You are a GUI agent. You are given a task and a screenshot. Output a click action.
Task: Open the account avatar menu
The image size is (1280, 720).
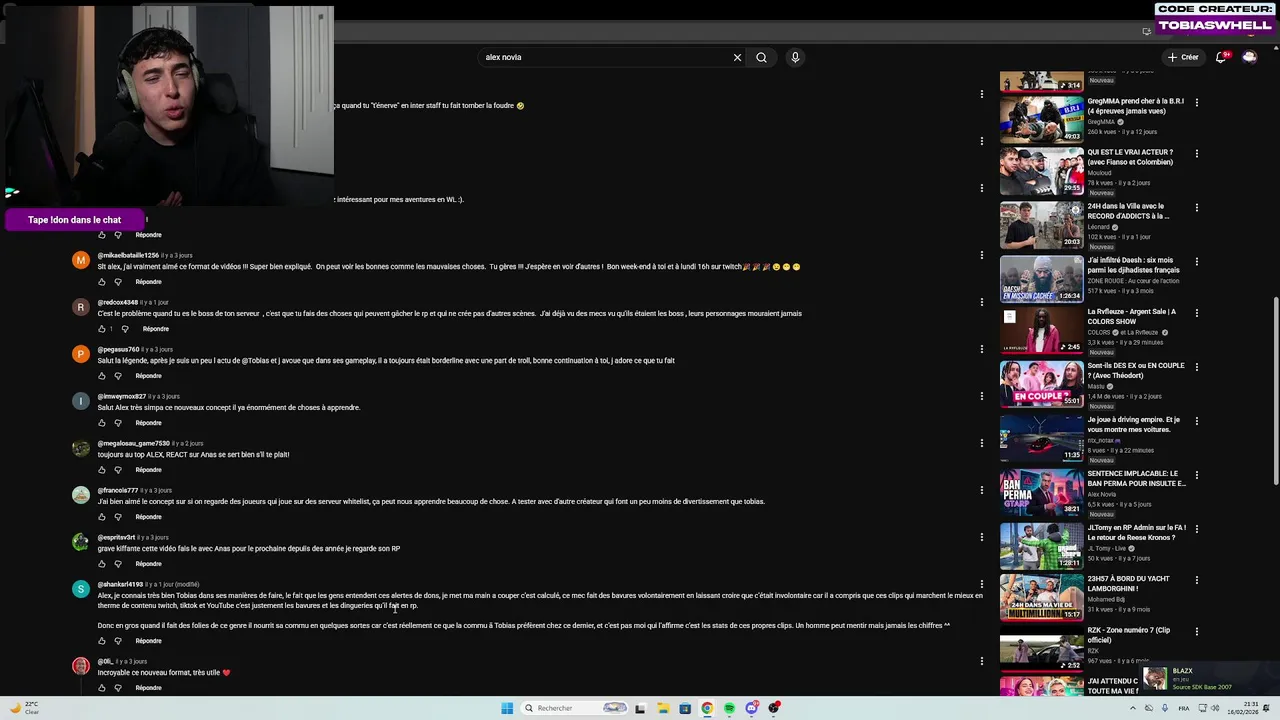pyautogui.click(x=1249, y=57)
